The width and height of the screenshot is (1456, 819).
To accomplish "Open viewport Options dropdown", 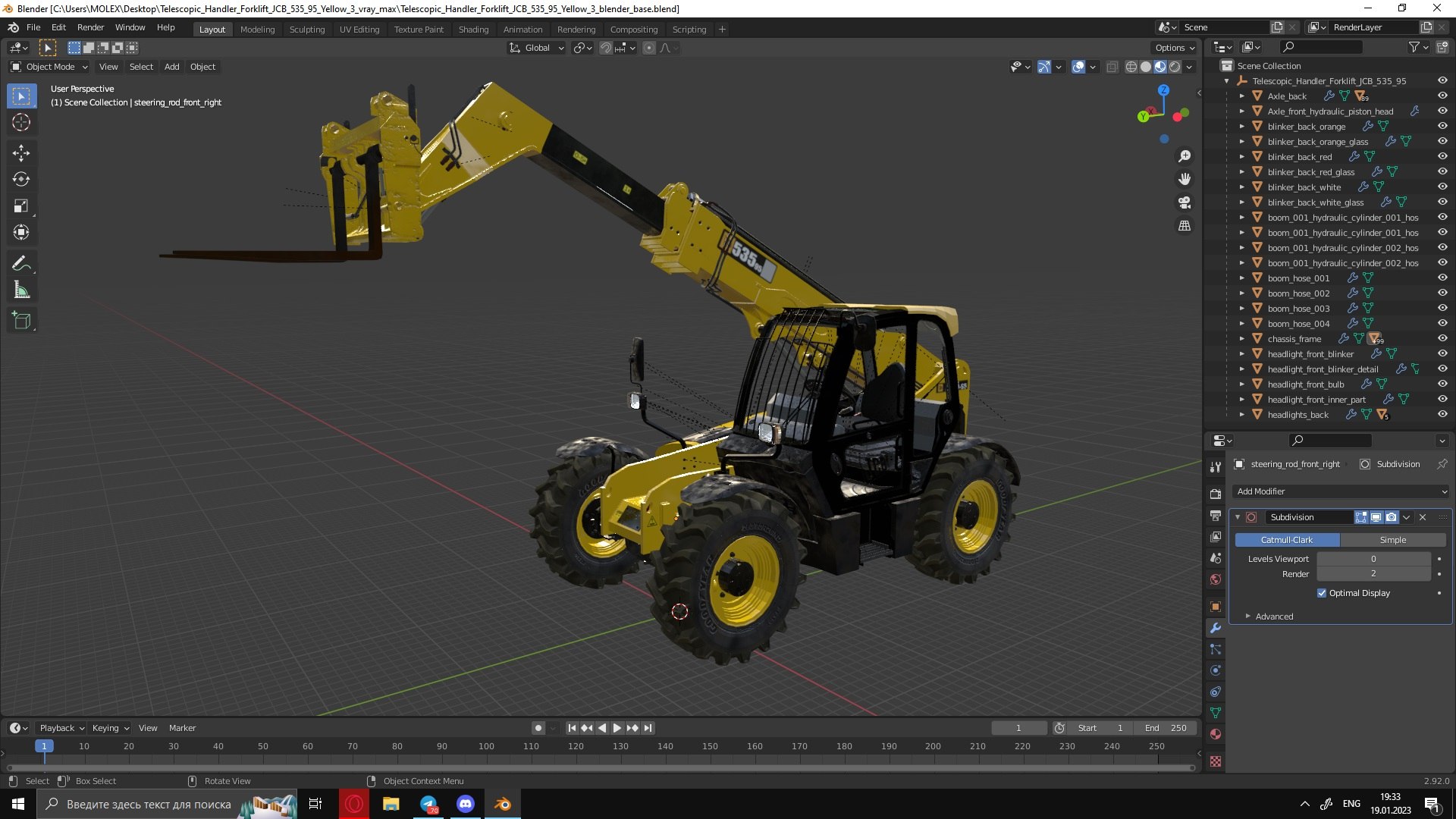I will click(x=1175, y=48).
